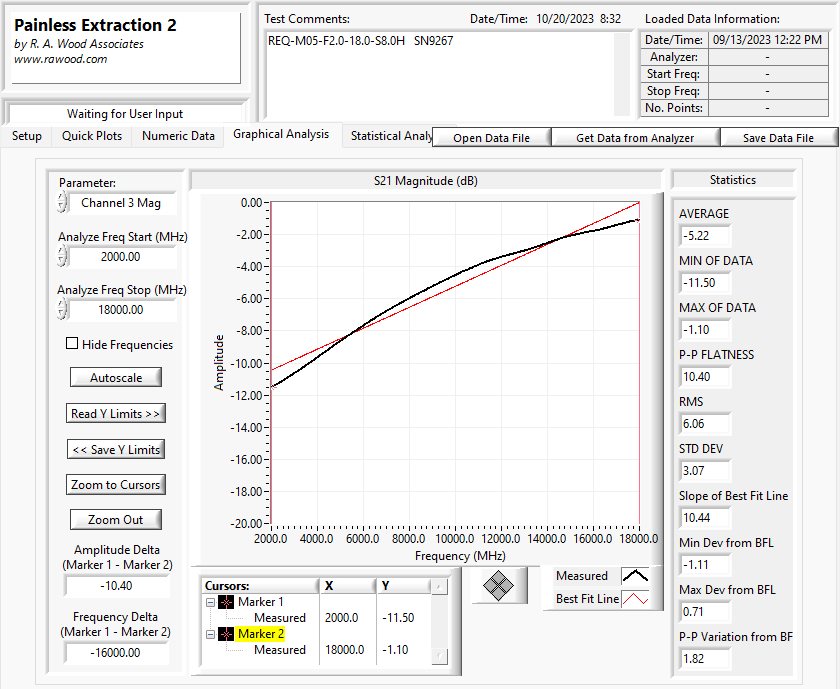Click the P-P FLATNESS value 10.40
Image resolution: width=840 pixels, height=689 pixels.
[x=704, y=377]
